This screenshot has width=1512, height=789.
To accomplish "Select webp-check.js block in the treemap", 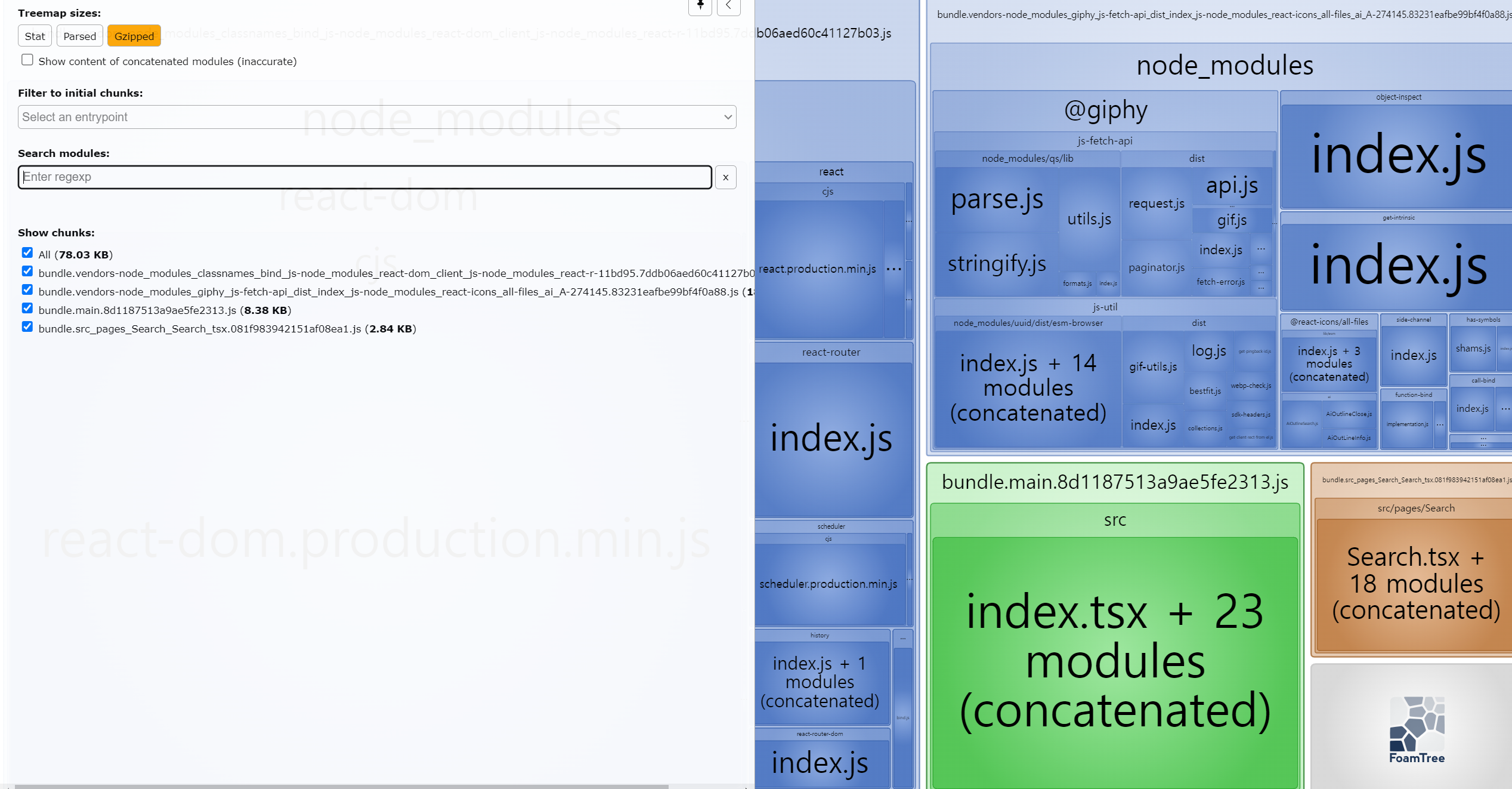I will click(1251, 386).
